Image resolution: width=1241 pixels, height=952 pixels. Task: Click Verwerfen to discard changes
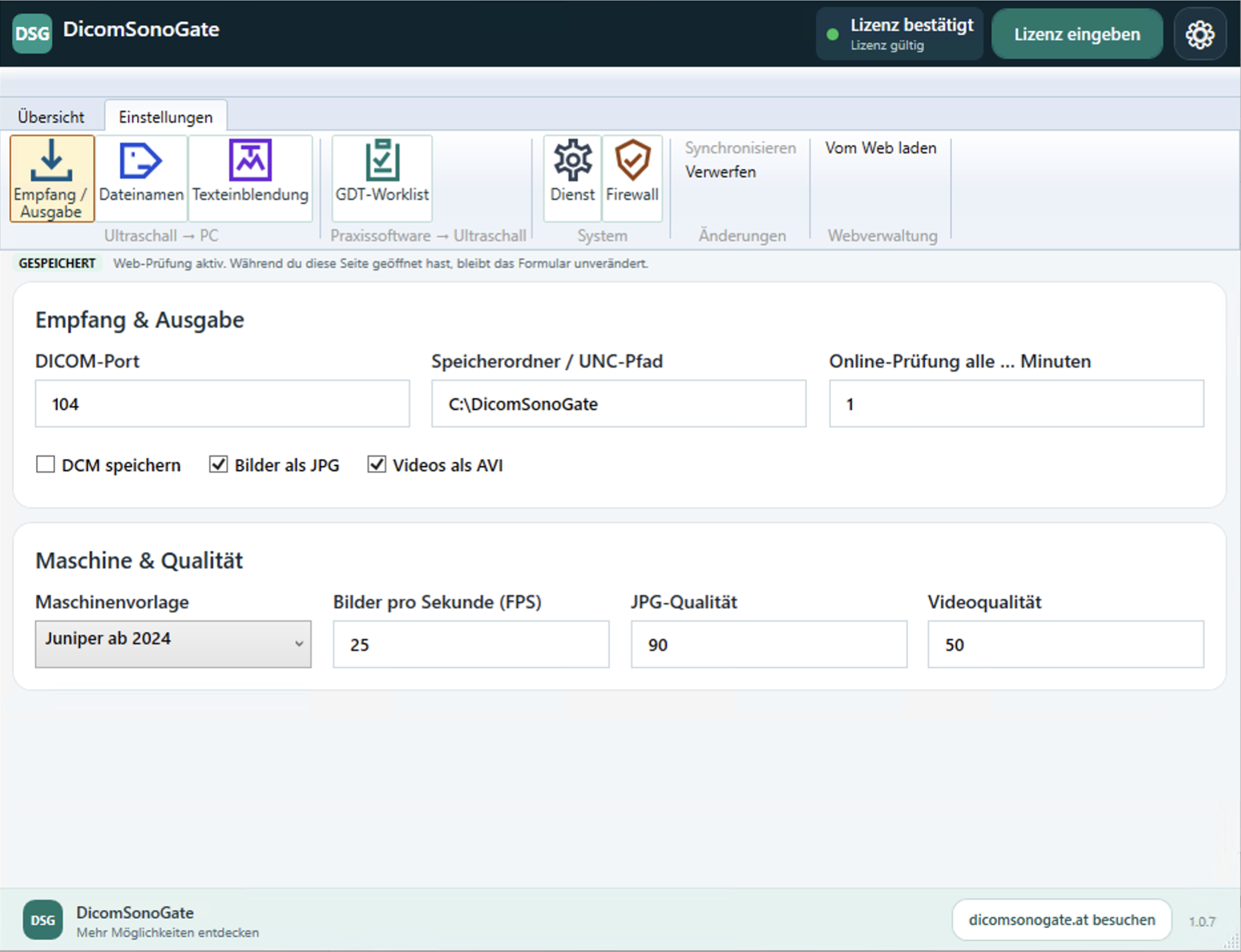point(721,172)
